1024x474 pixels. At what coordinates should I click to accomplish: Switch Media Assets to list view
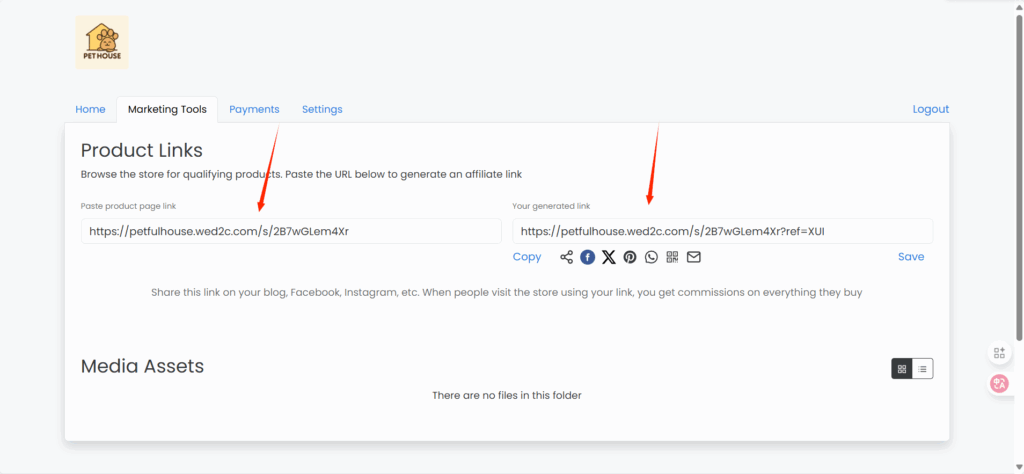coord(923,369)
